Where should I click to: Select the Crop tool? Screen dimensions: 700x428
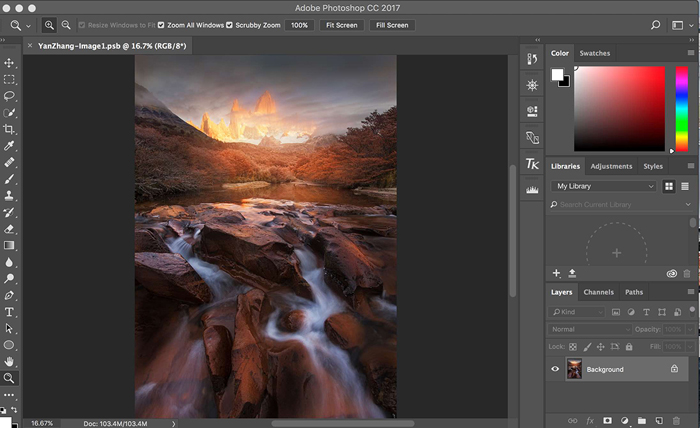(x=9, y=129)
